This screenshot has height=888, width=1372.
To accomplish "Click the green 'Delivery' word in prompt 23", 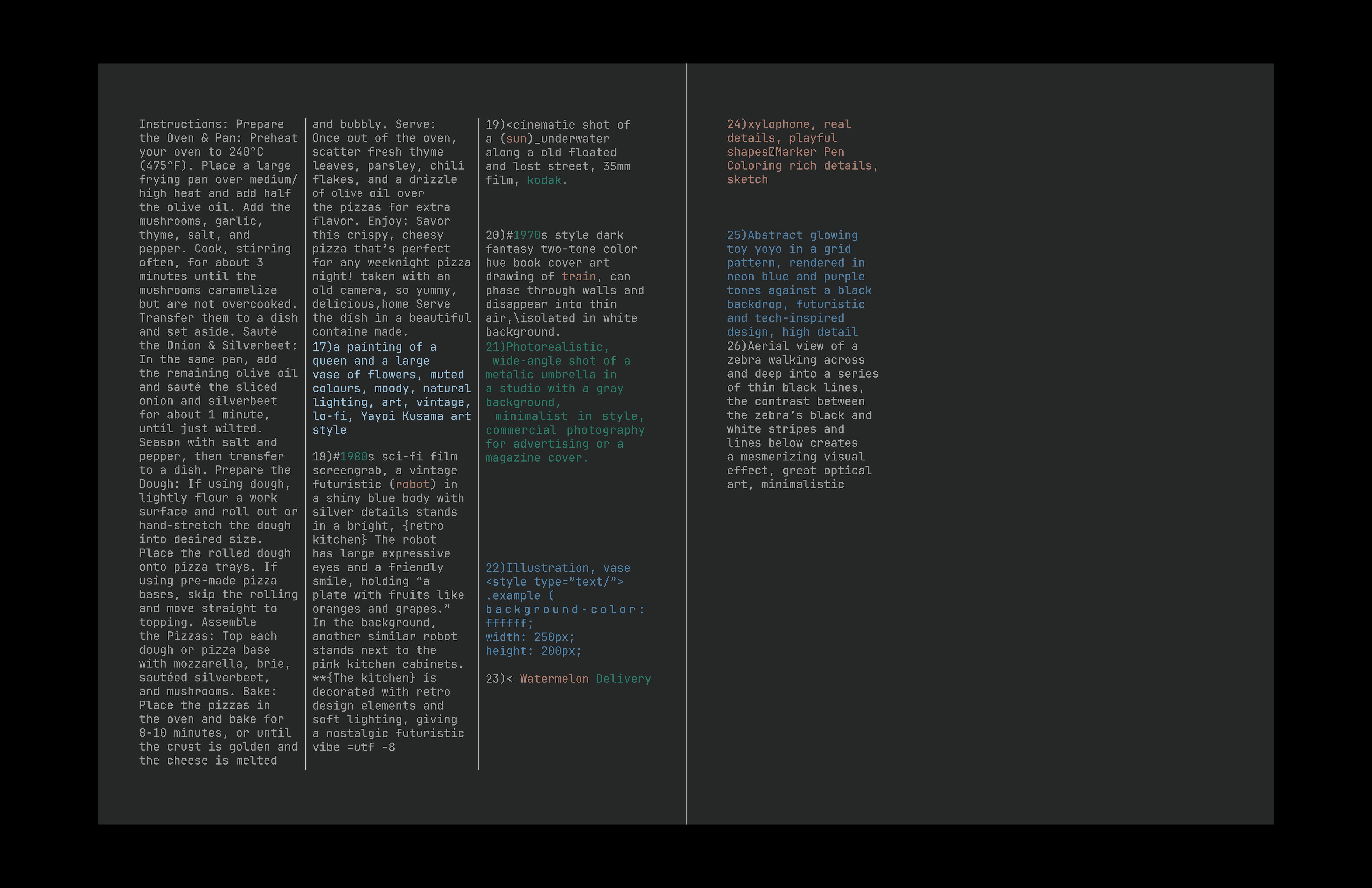I will coord(623,679).
